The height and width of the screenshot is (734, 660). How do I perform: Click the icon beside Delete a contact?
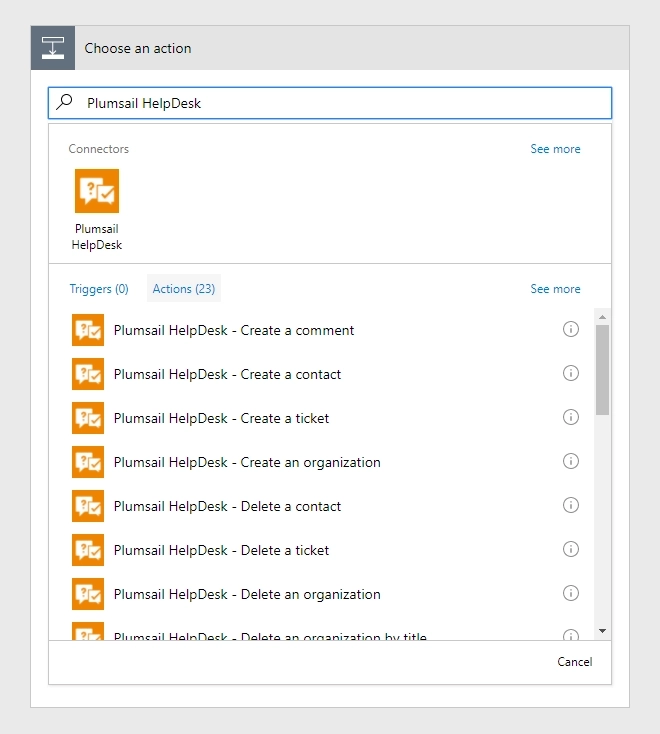pyautogui.click(x=88, y=506)
